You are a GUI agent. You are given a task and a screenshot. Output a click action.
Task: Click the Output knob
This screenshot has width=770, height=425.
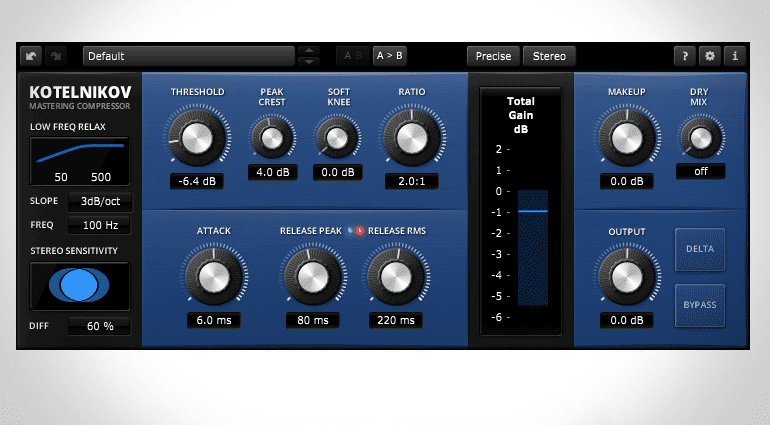pyautogui.click(x=627, y=277)
